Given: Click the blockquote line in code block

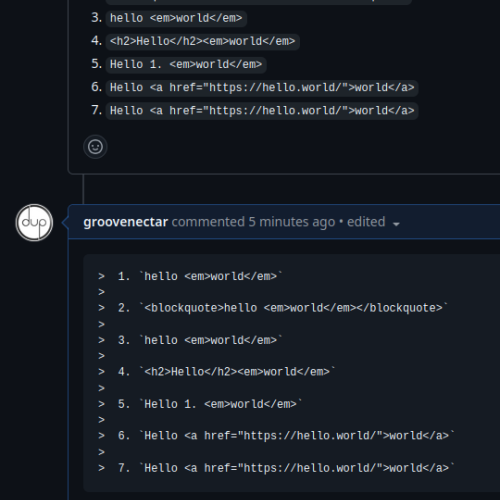Looking at the screenshot, I should coord(273,308).
